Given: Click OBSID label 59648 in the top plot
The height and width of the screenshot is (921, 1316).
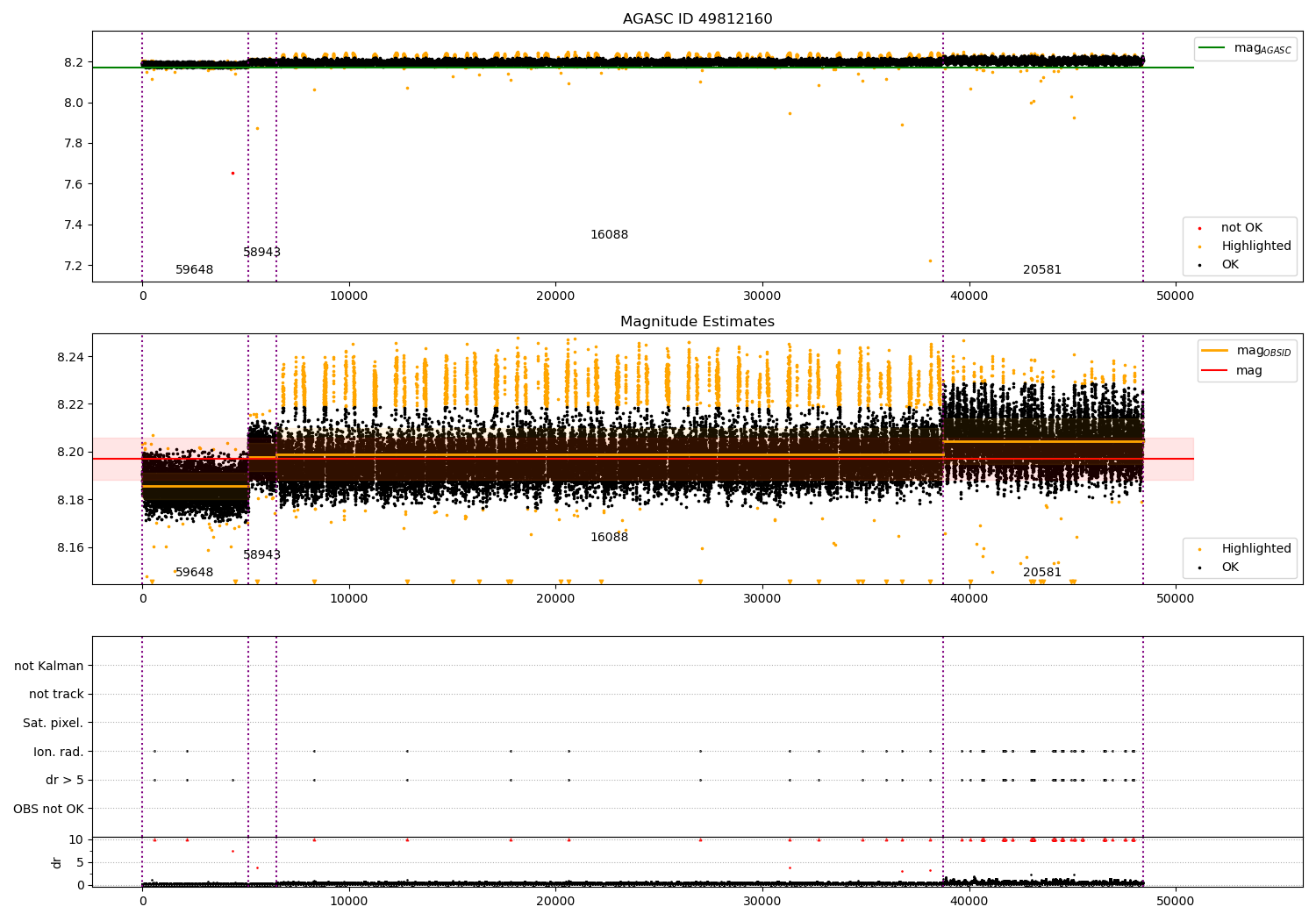Looking at the screenshot, I should click(195, 270).
